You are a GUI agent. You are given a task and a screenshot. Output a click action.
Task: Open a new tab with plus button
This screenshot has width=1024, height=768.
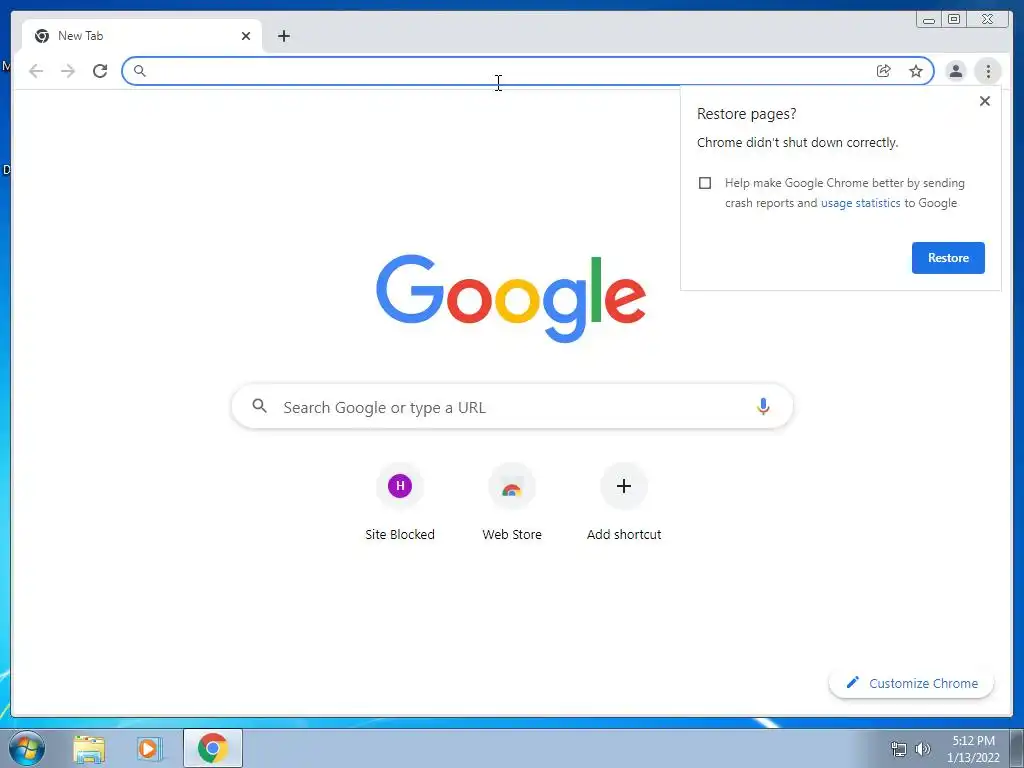[x=283, y=36]
